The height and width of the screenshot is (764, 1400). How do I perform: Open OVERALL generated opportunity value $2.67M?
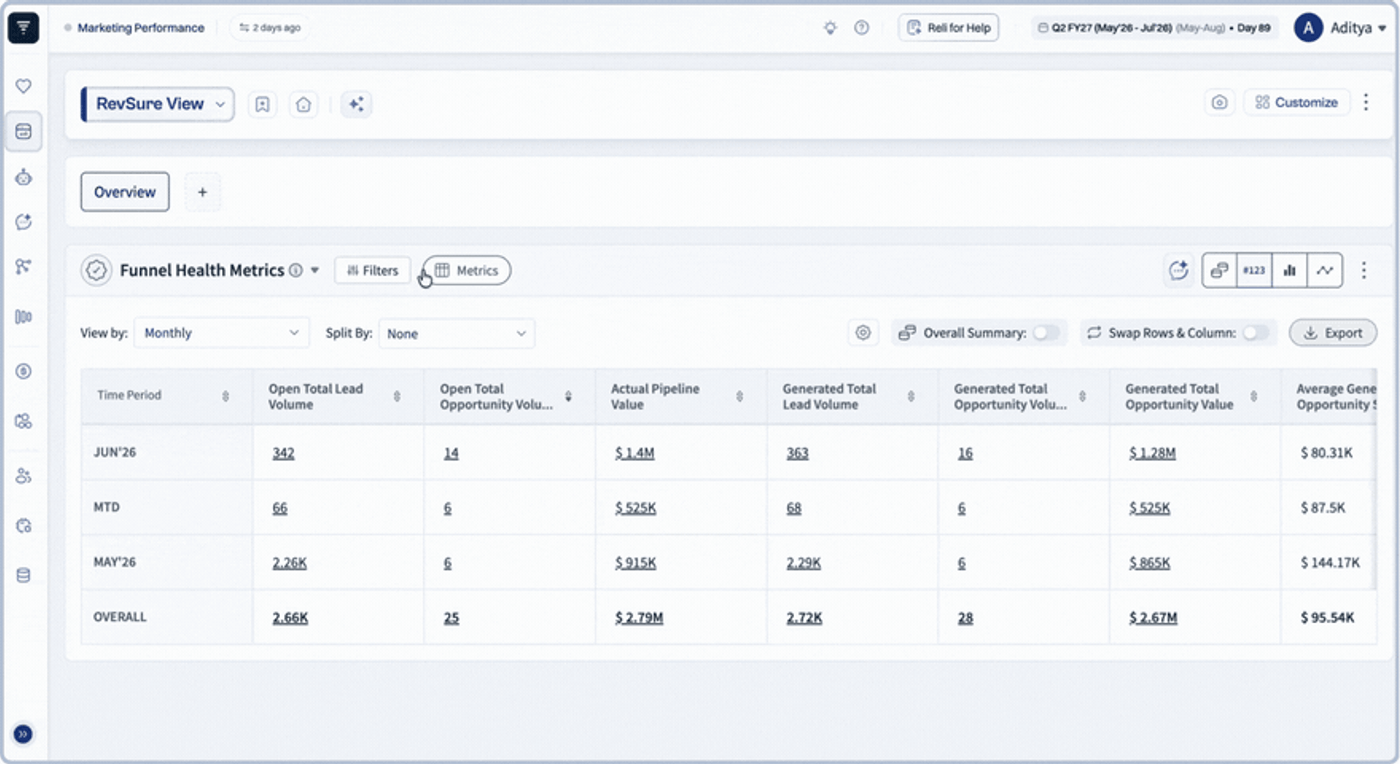[1153, 618]
